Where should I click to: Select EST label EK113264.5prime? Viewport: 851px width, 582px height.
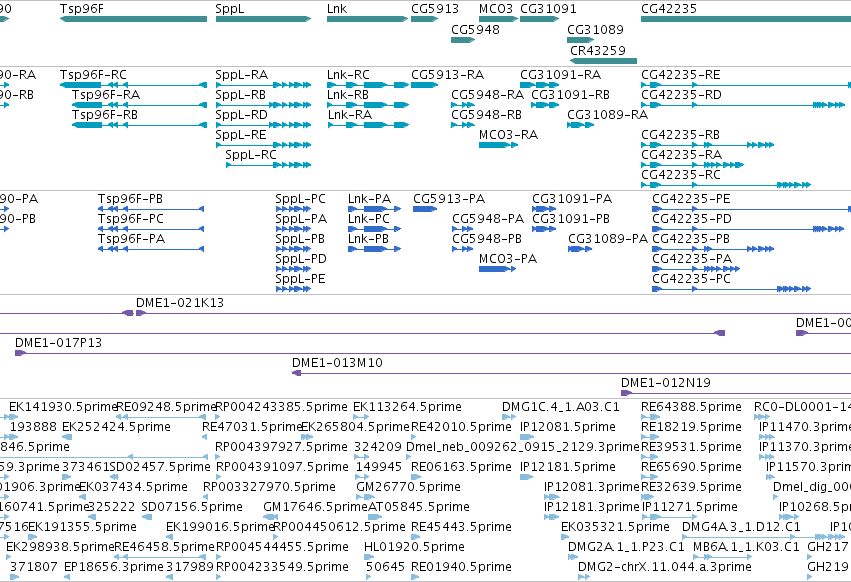point(407,407)
